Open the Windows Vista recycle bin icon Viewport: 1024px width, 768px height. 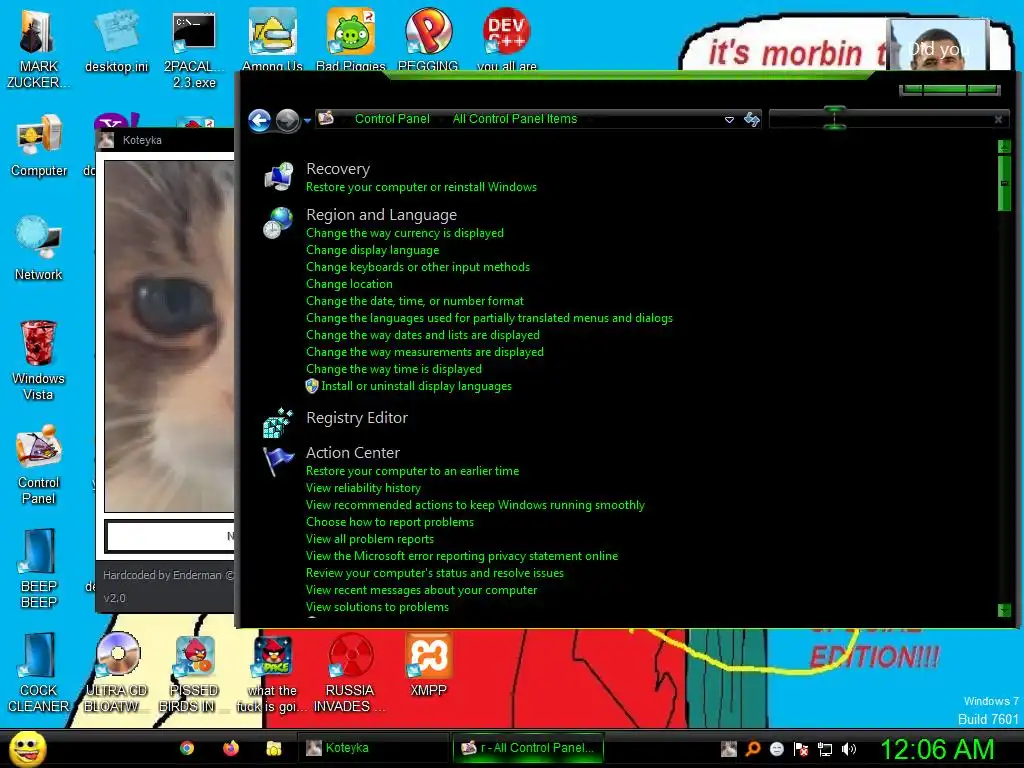coord(39,360)
